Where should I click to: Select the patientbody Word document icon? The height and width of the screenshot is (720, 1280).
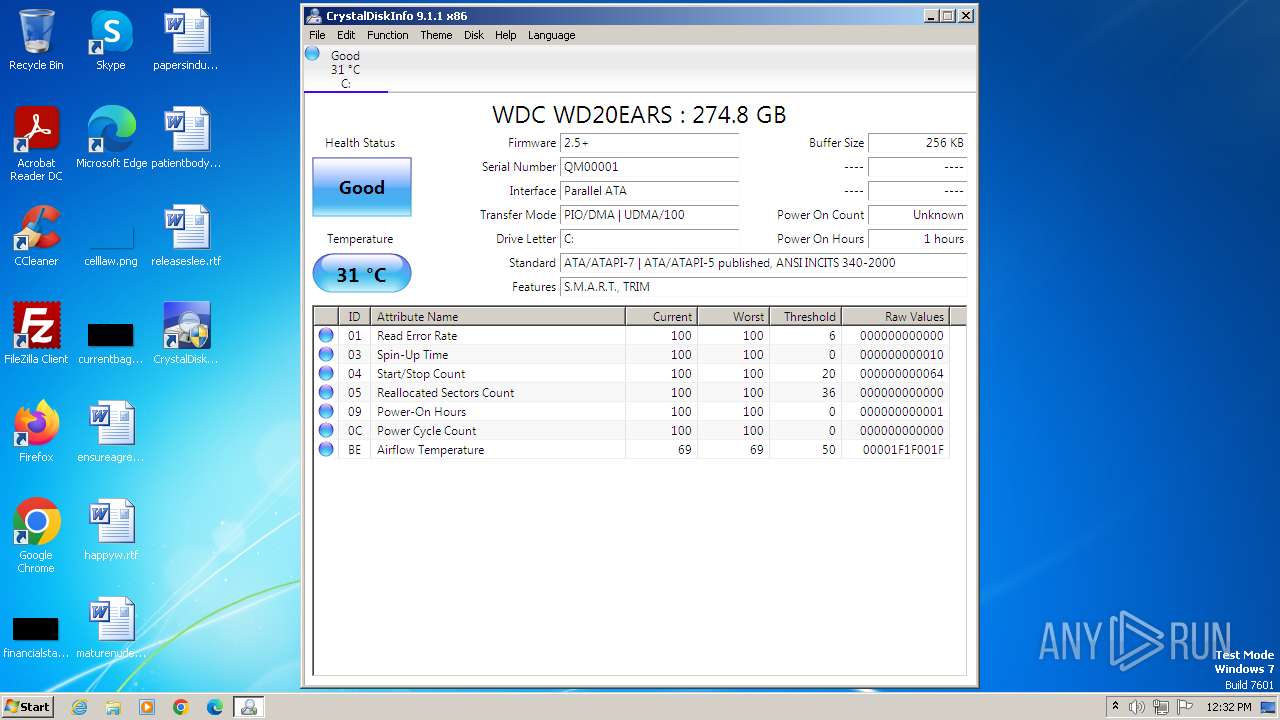(x=186, y=138)
